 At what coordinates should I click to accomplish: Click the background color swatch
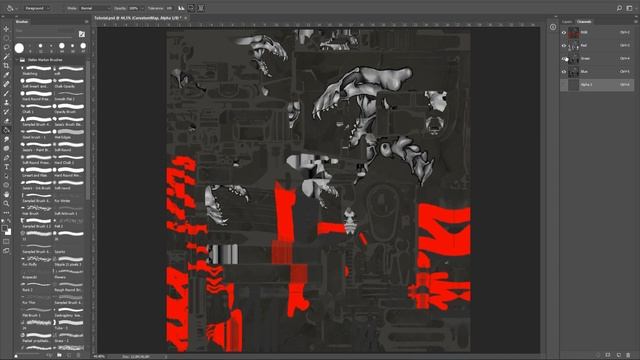pos(9,232)
